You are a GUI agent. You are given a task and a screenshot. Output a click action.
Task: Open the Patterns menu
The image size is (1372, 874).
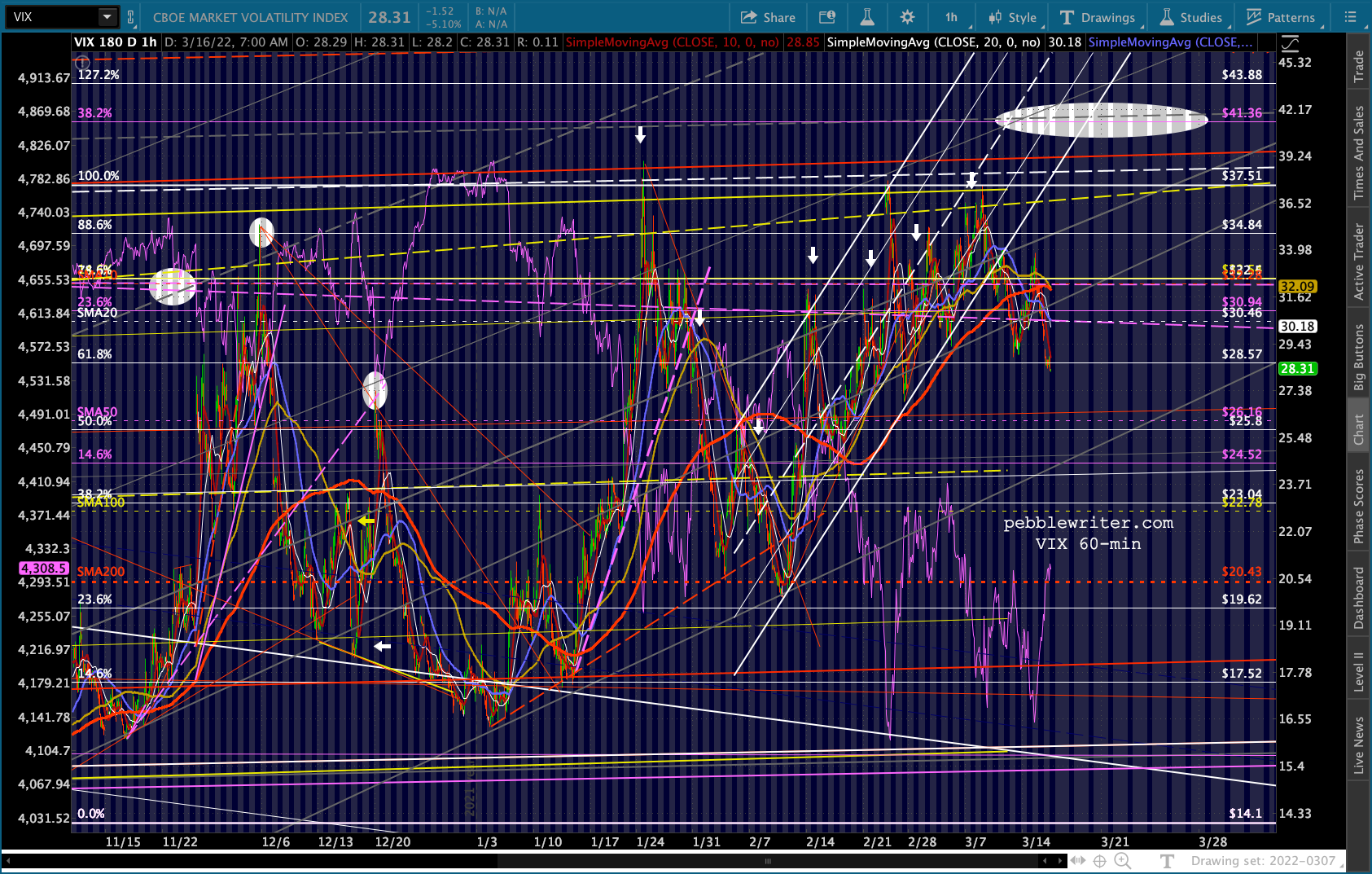[x=1281, y=17]
